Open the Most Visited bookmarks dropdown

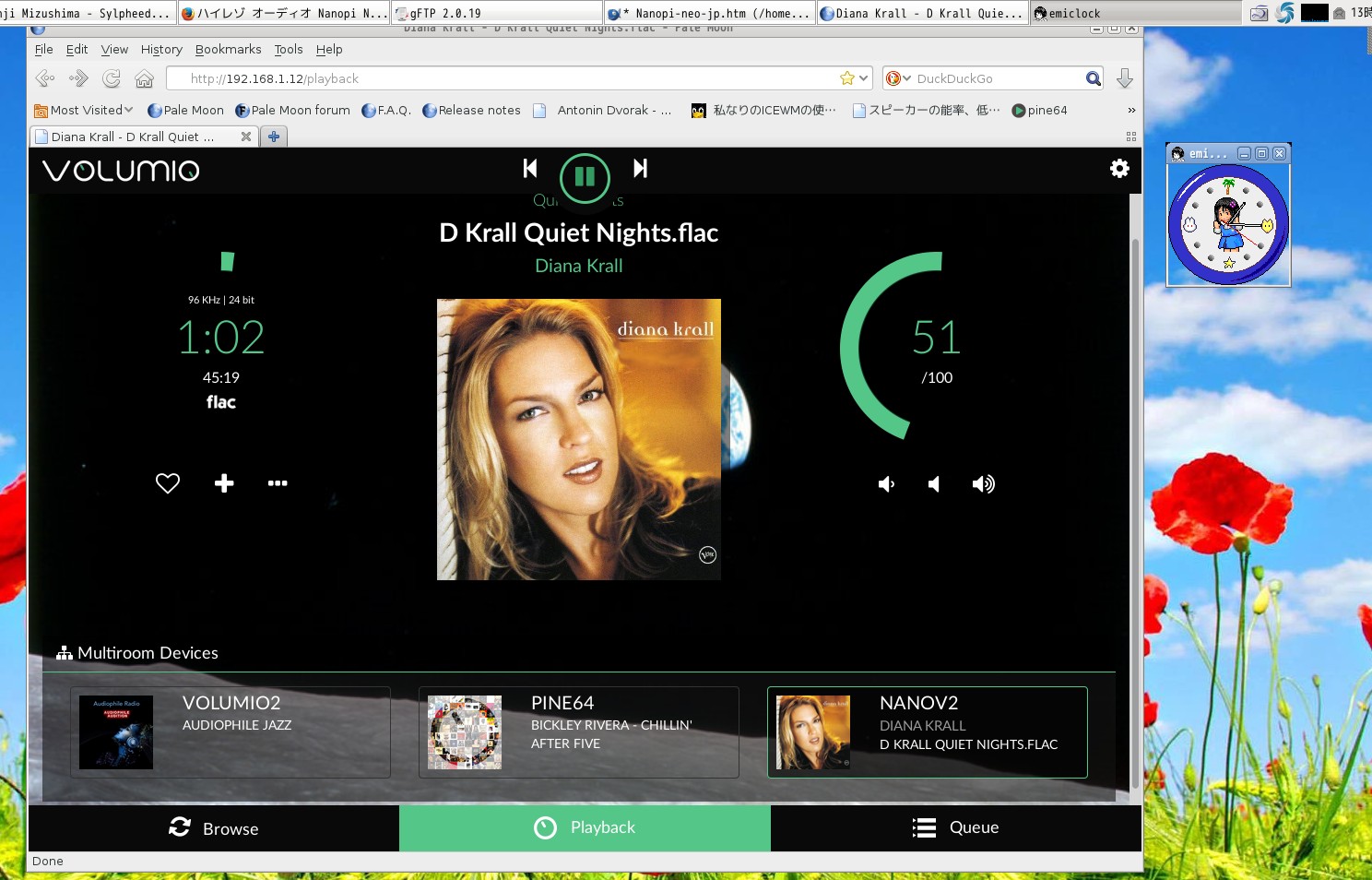pyautogui.click(x=84, y=110)
